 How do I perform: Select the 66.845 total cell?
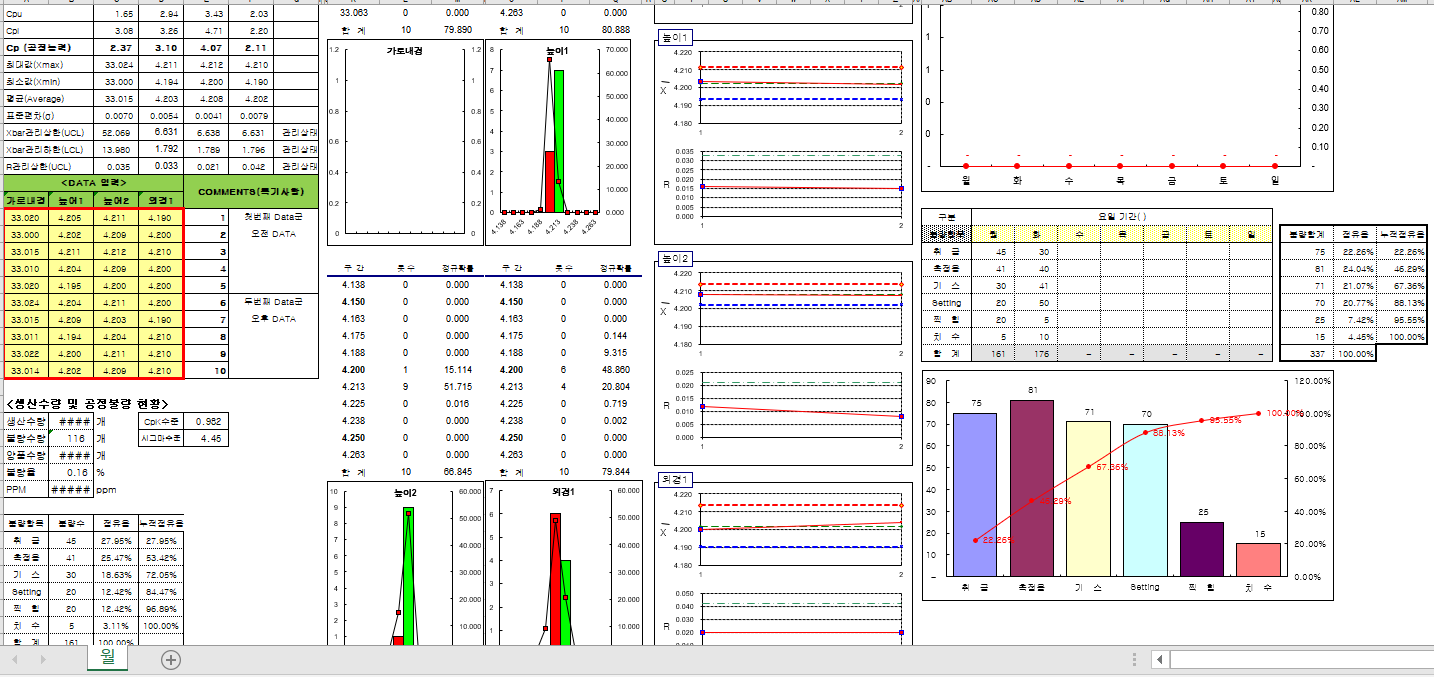(x=457, y=471)
